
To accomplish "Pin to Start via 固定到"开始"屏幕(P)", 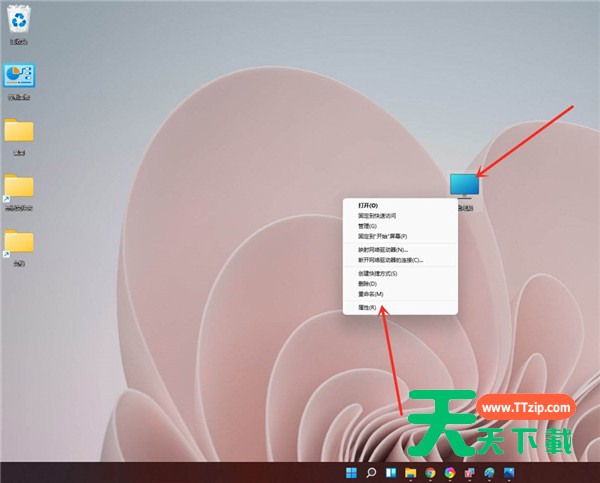I will pos(383,237).
